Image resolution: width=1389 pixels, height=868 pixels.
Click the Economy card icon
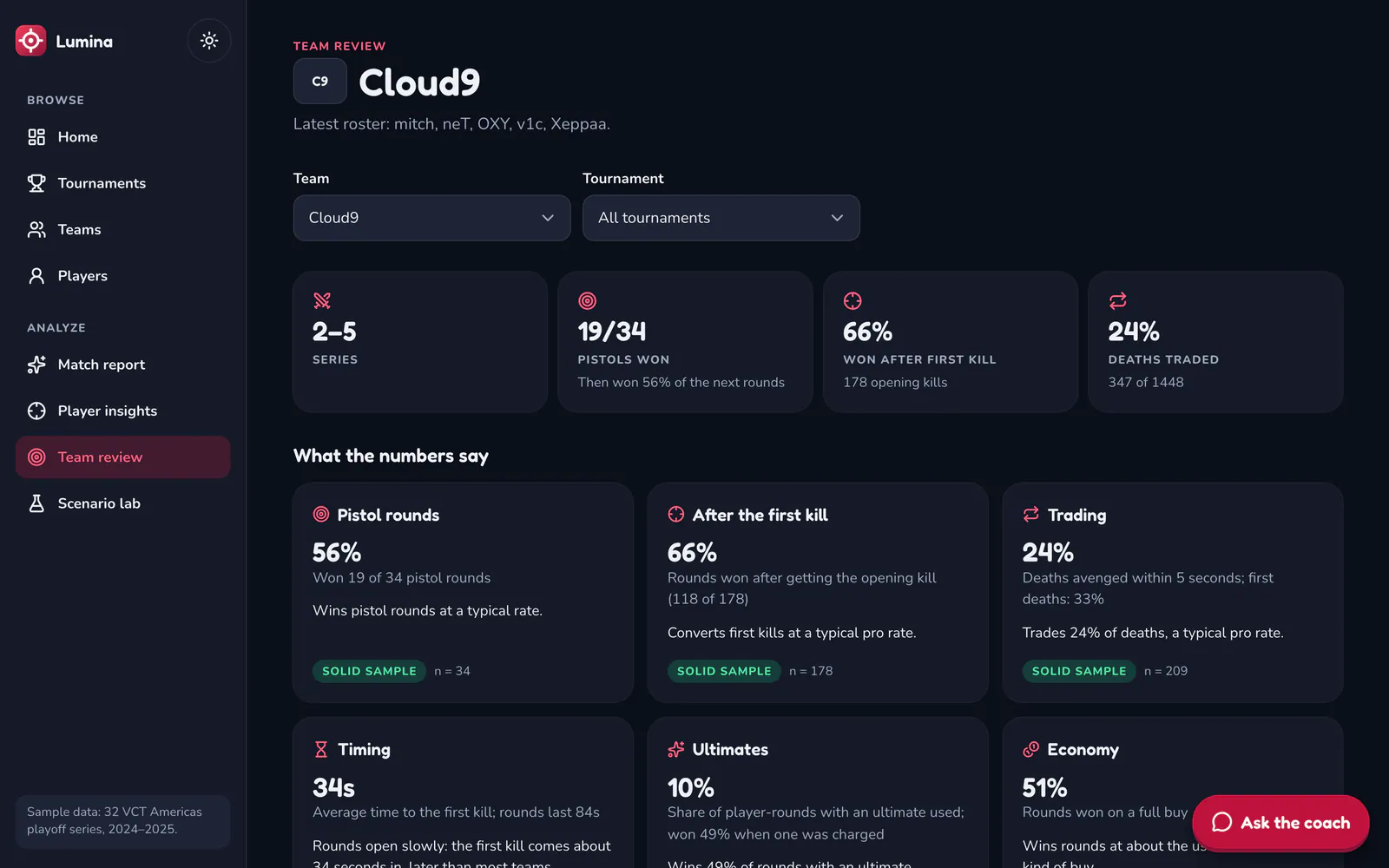1031,749
